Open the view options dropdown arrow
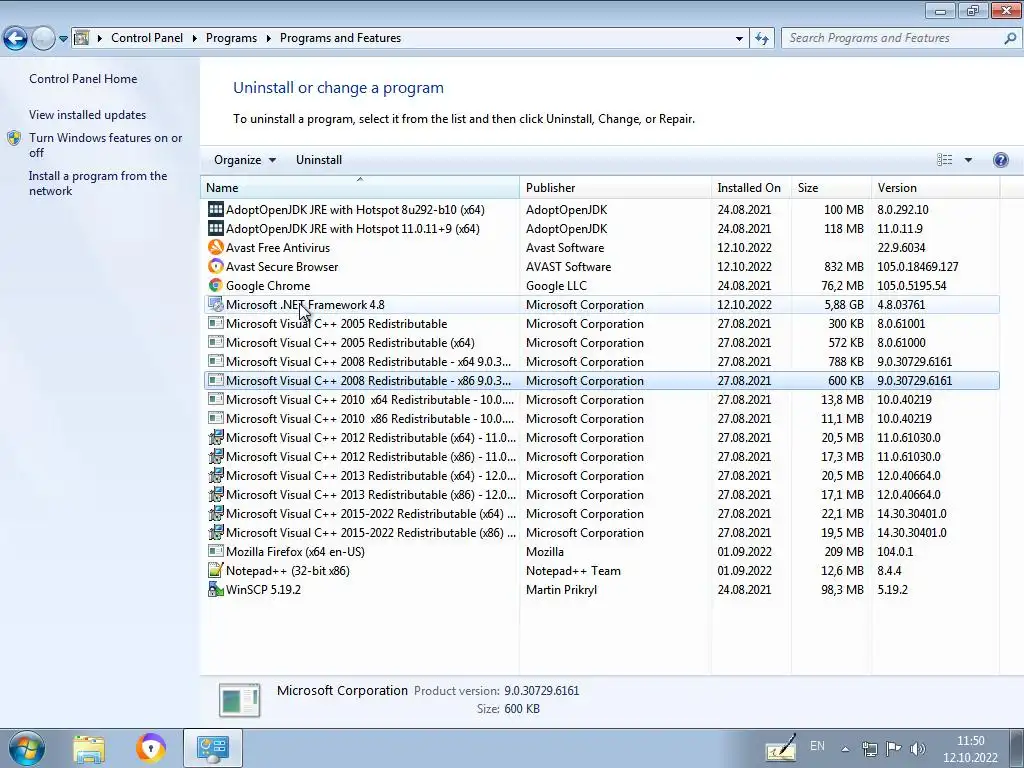 (x=968, y=160)
